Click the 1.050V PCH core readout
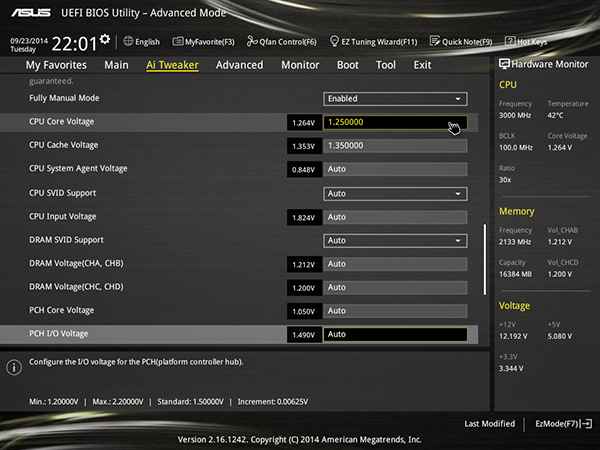600x450 pixels. pyautogui.click(x=304, y=311)
